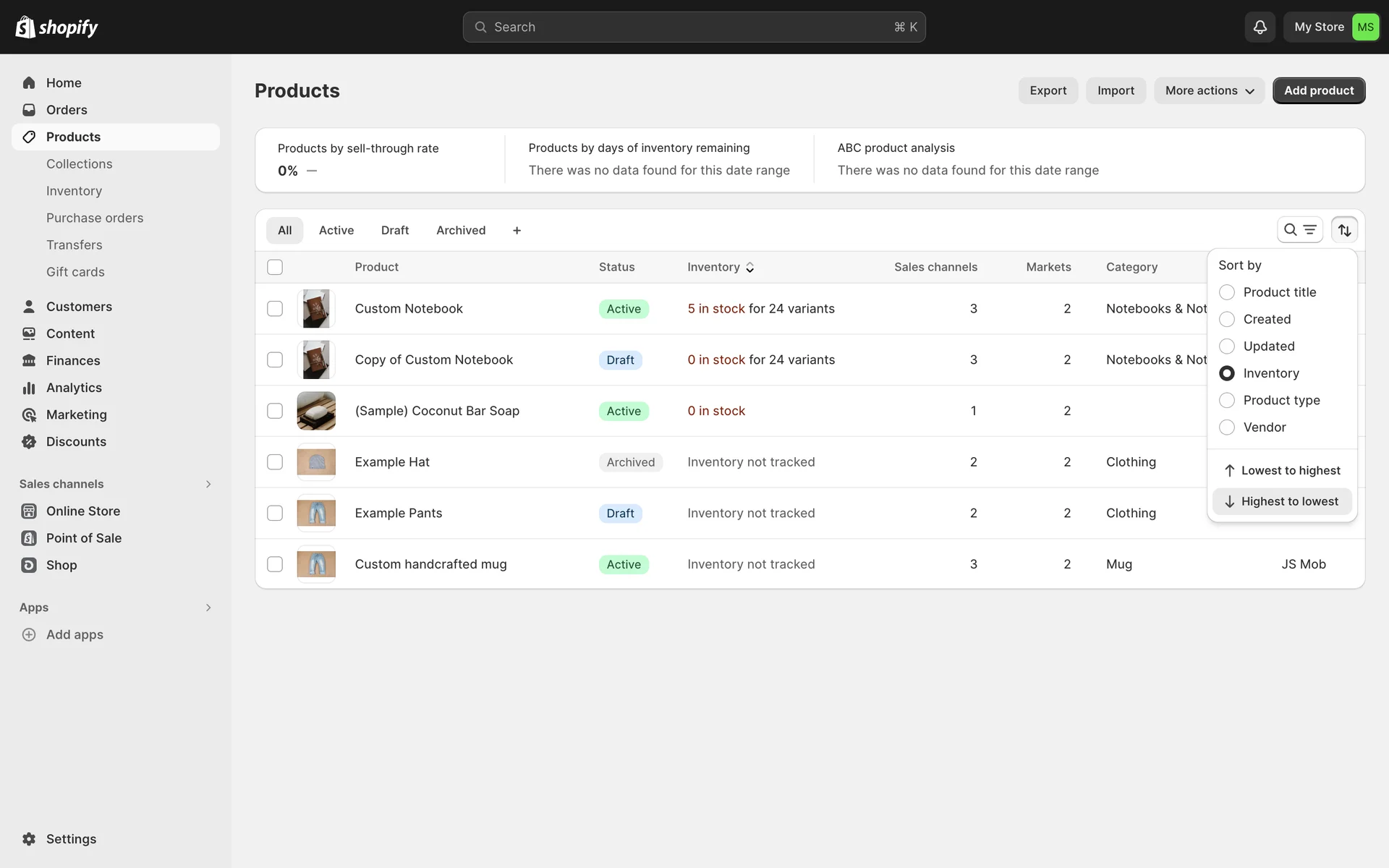Viewport: 1389px width, 868px height.
Task: Open the sort options icon button
Action: (1344, 230)
